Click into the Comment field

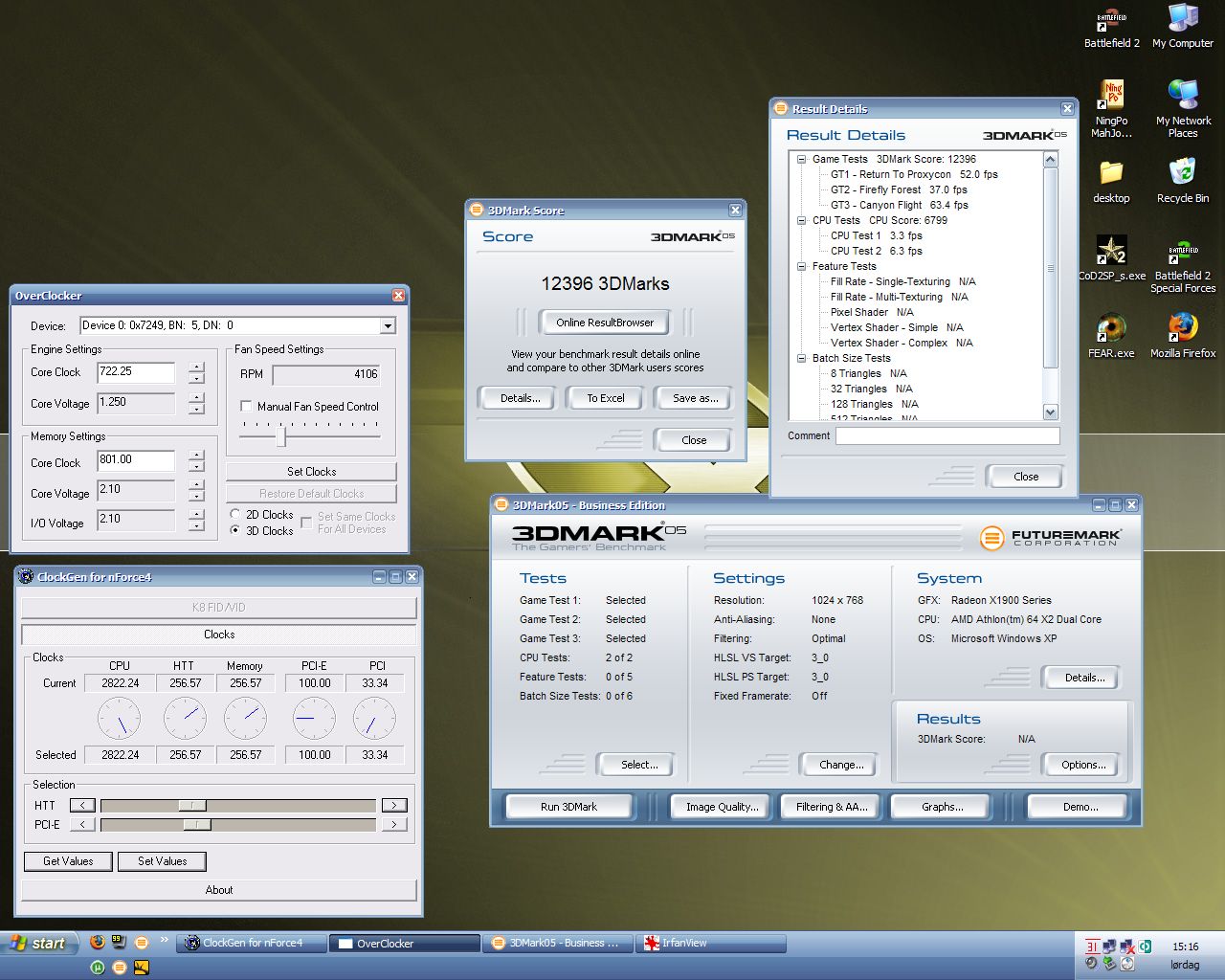click(x=947, y=435)
